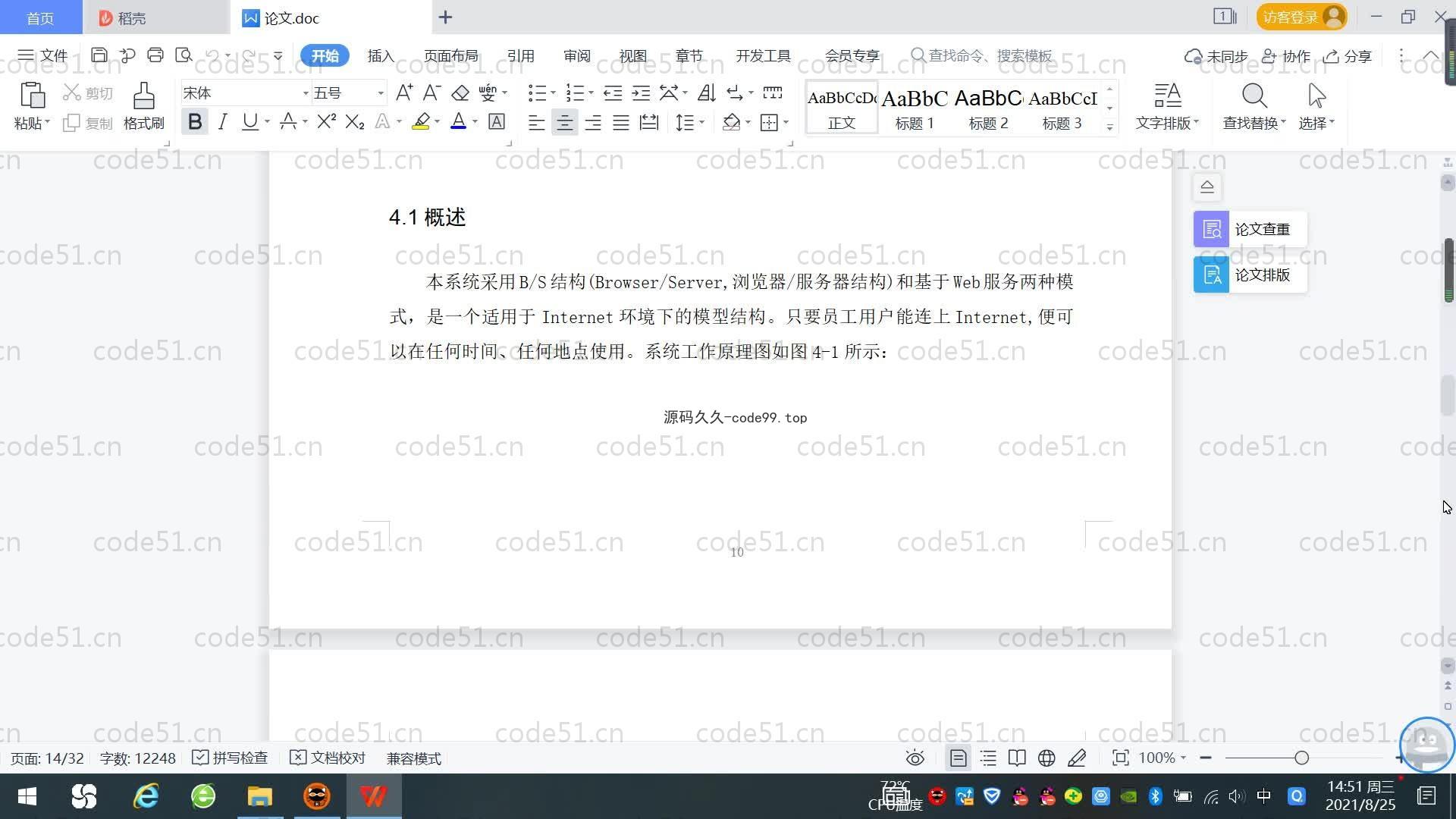Click the 分享 share button

click(1348, 56)
